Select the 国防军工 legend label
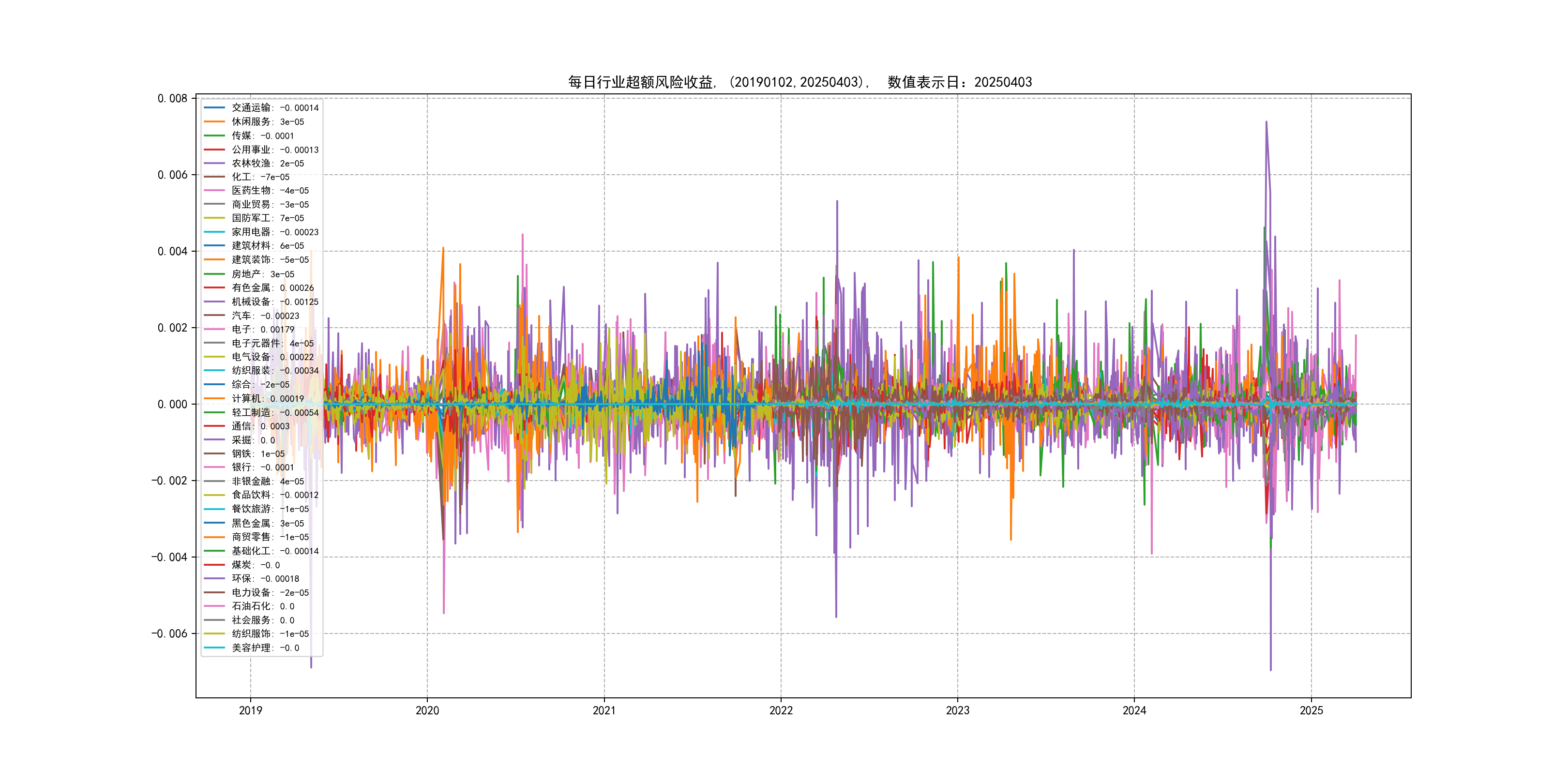The image size is (1568, 784). [x=251, y=218]
